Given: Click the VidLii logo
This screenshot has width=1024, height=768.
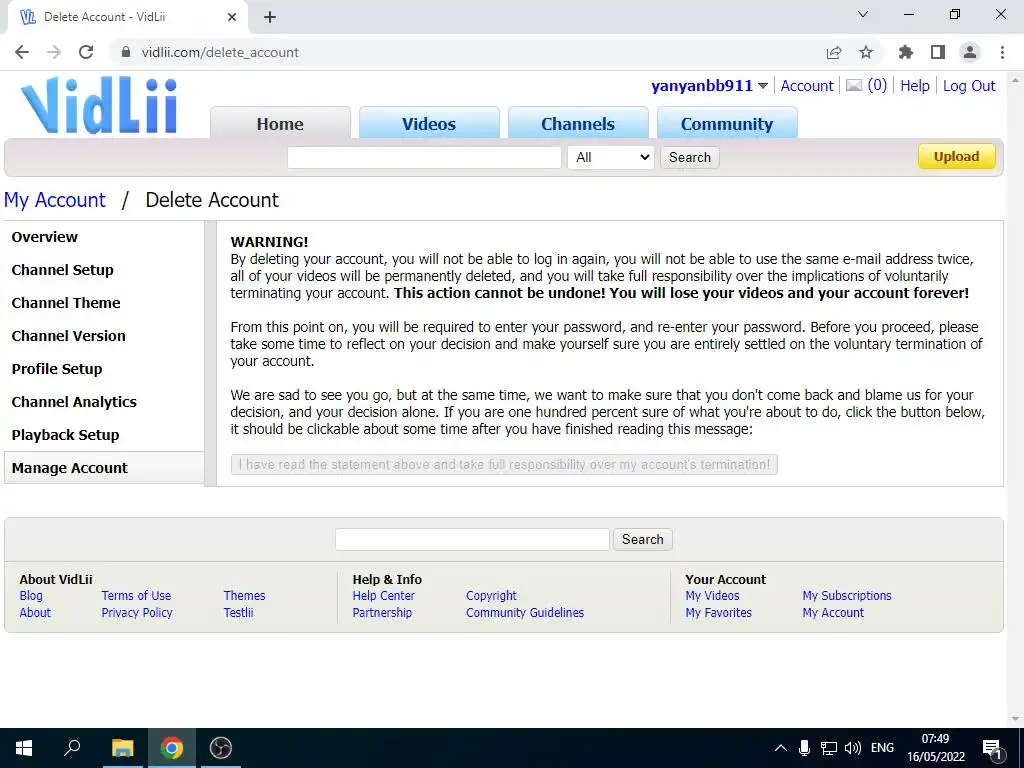Looking at the screenshot, I should click(x=99, y=106).
